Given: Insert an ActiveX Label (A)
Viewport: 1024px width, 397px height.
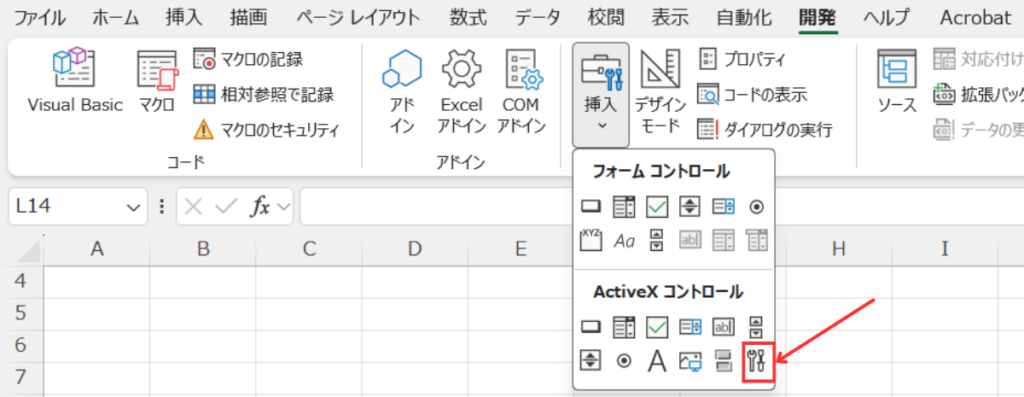Looking at the screenshot, I should click(657, 360).
